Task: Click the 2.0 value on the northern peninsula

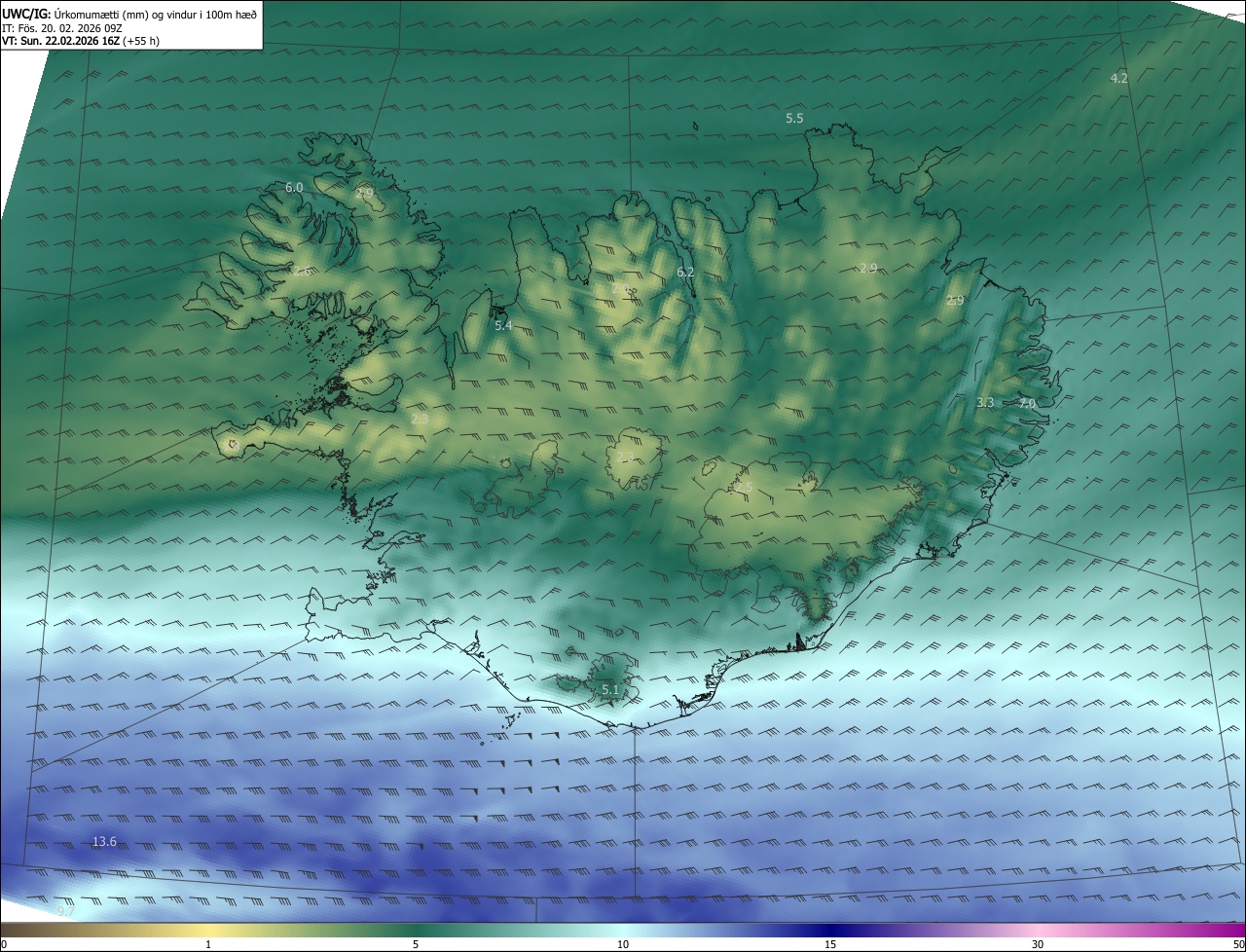Action: [x=620, y=288]
